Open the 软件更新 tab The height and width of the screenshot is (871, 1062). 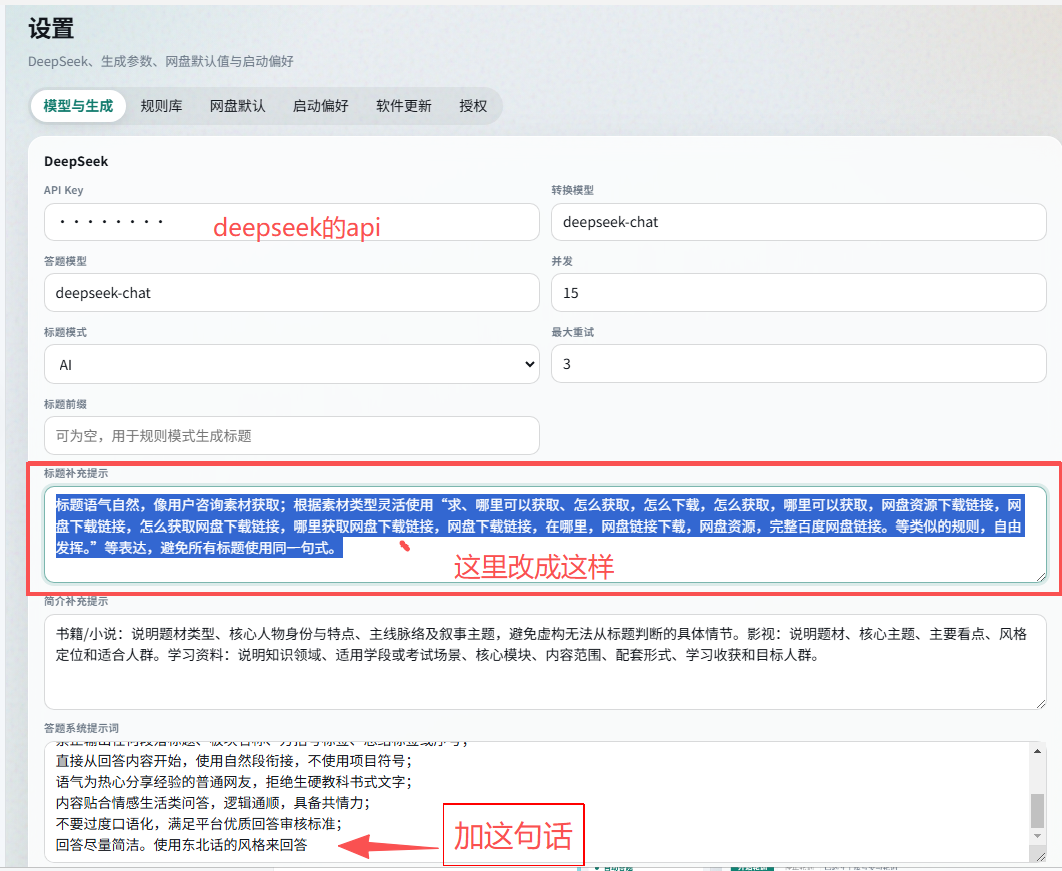click(x=404, y=106)
